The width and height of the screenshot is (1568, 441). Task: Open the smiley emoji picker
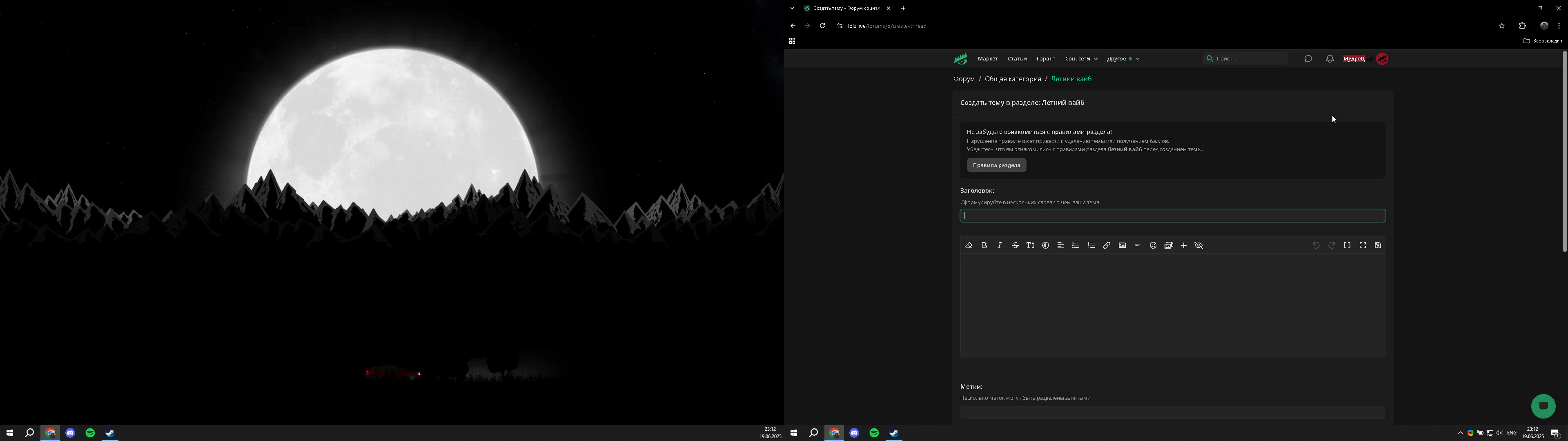pyautogui.click(x=1153, y=245)
